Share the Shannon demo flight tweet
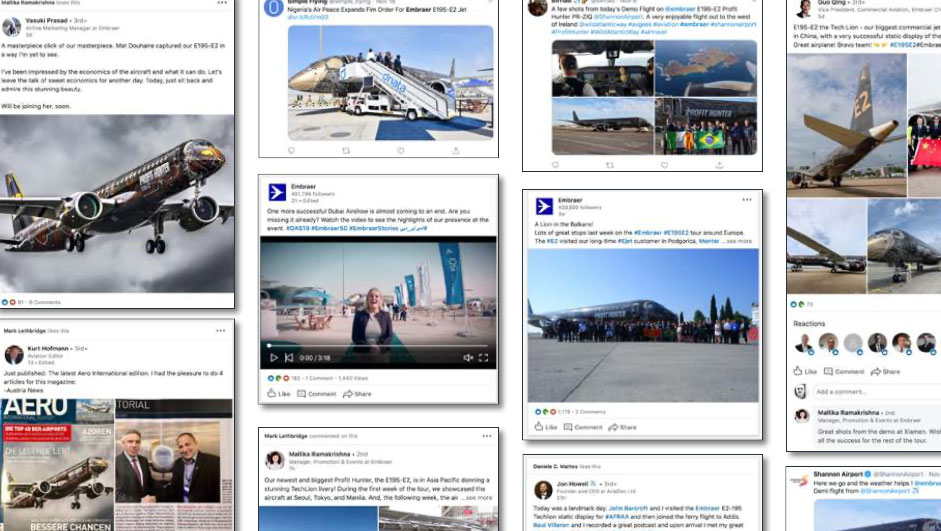941x531 pixels. (x=718, y=164)
